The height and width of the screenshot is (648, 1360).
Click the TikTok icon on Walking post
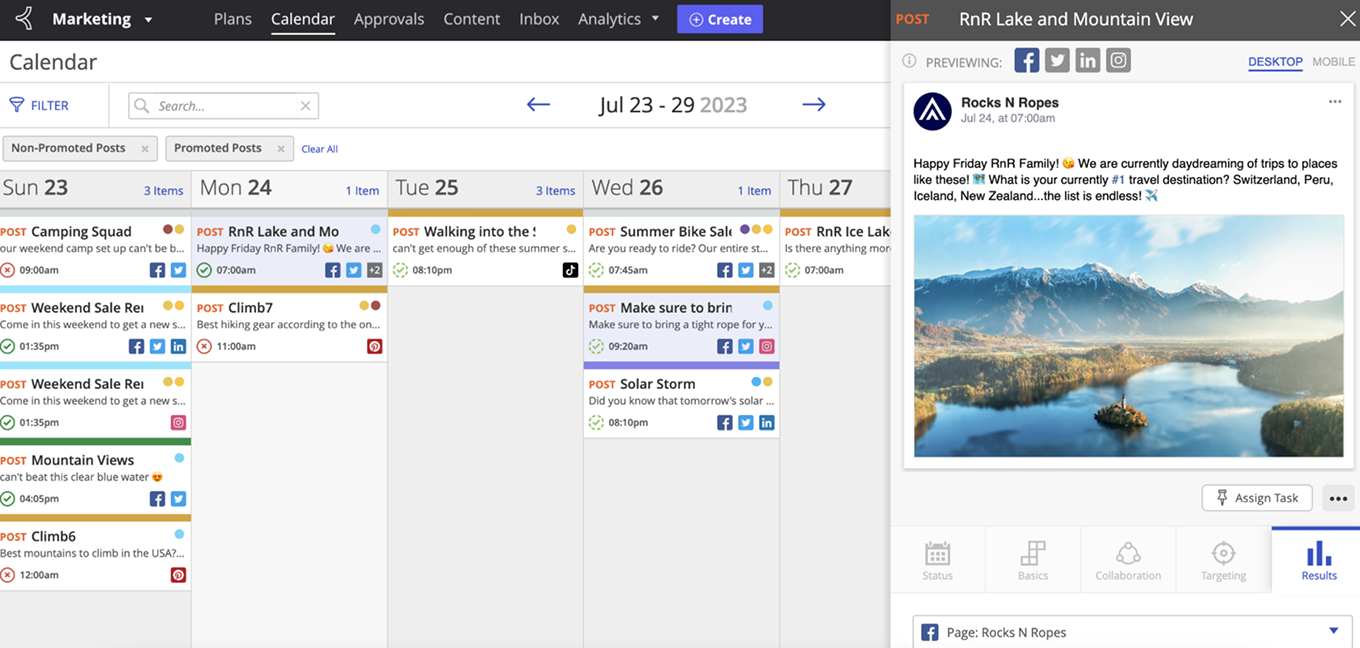pyautogui.click(x=570, y=270)
